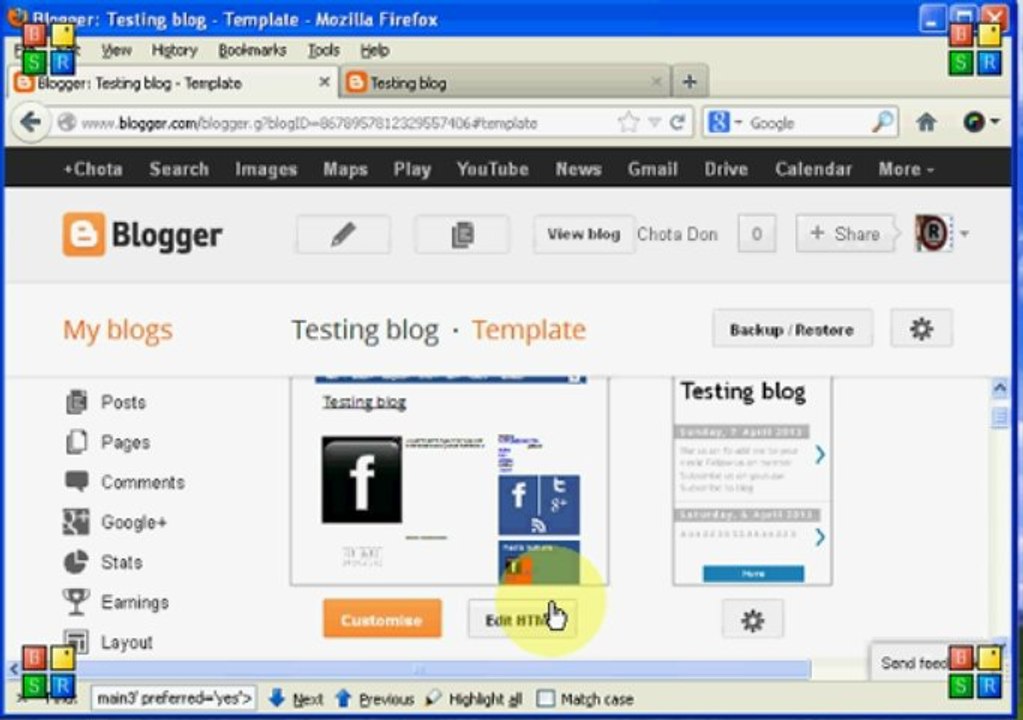Click the Share button
The image size is (1023, 720).
click(x=845, y=233)
